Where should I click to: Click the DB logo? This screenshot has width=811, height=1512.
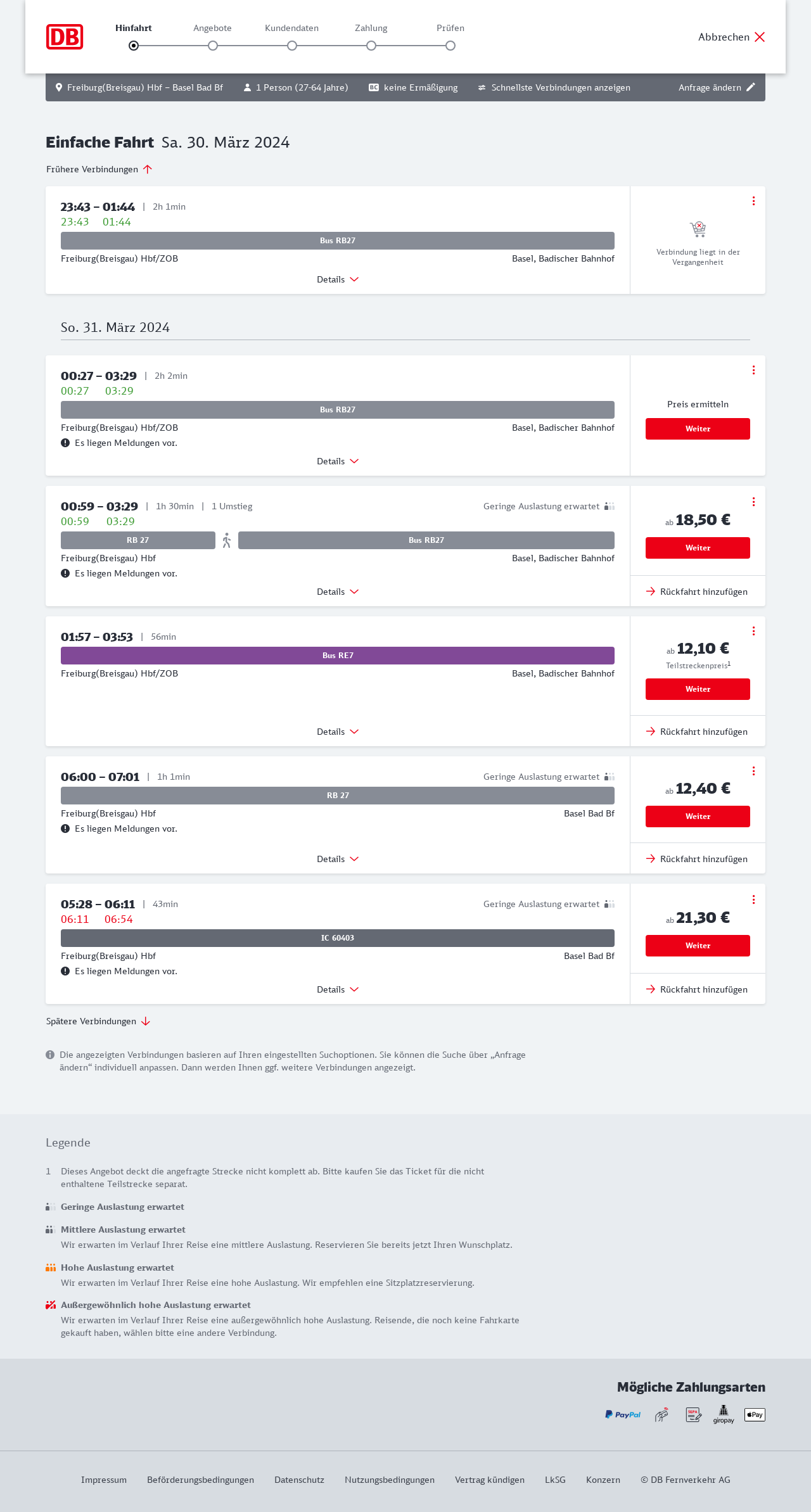[x=65, y=37]
